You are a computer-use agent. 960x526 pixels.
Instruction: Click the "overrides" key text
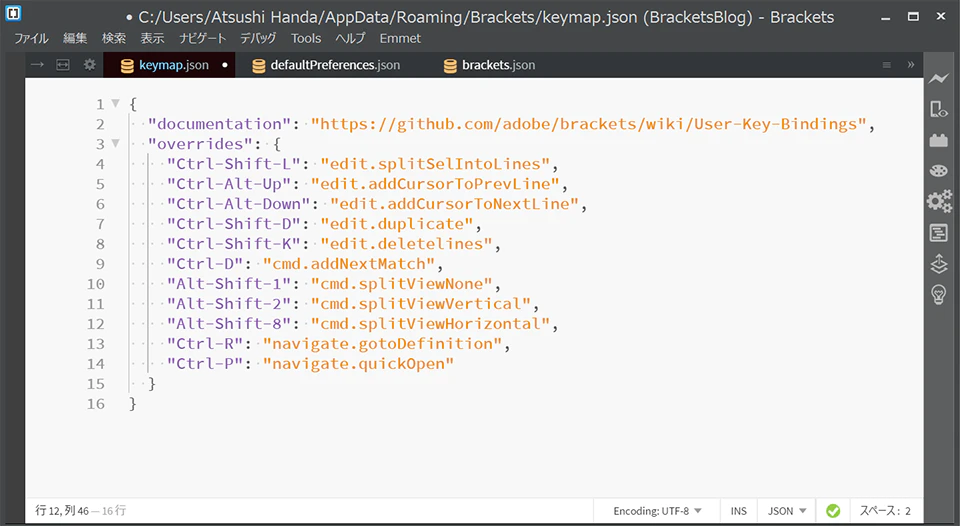(200, 144)
